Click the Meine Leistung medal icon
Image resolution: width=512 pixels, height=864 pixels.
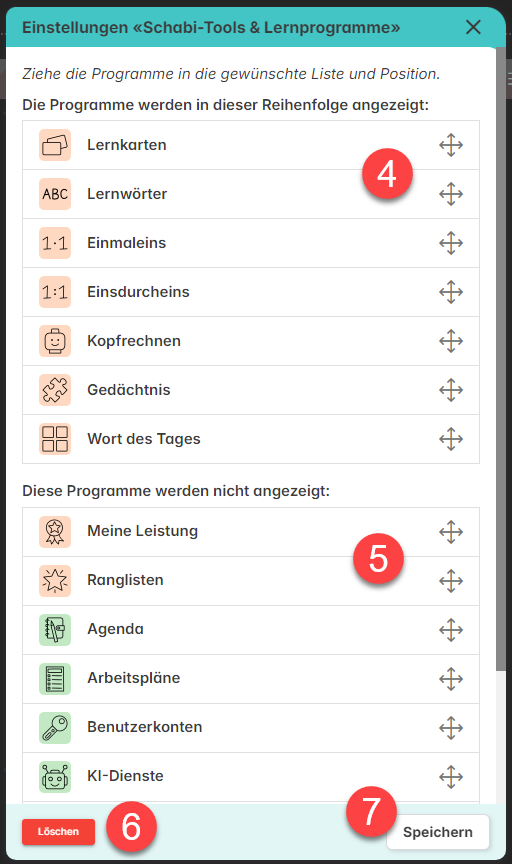click(x=55, y=532)
